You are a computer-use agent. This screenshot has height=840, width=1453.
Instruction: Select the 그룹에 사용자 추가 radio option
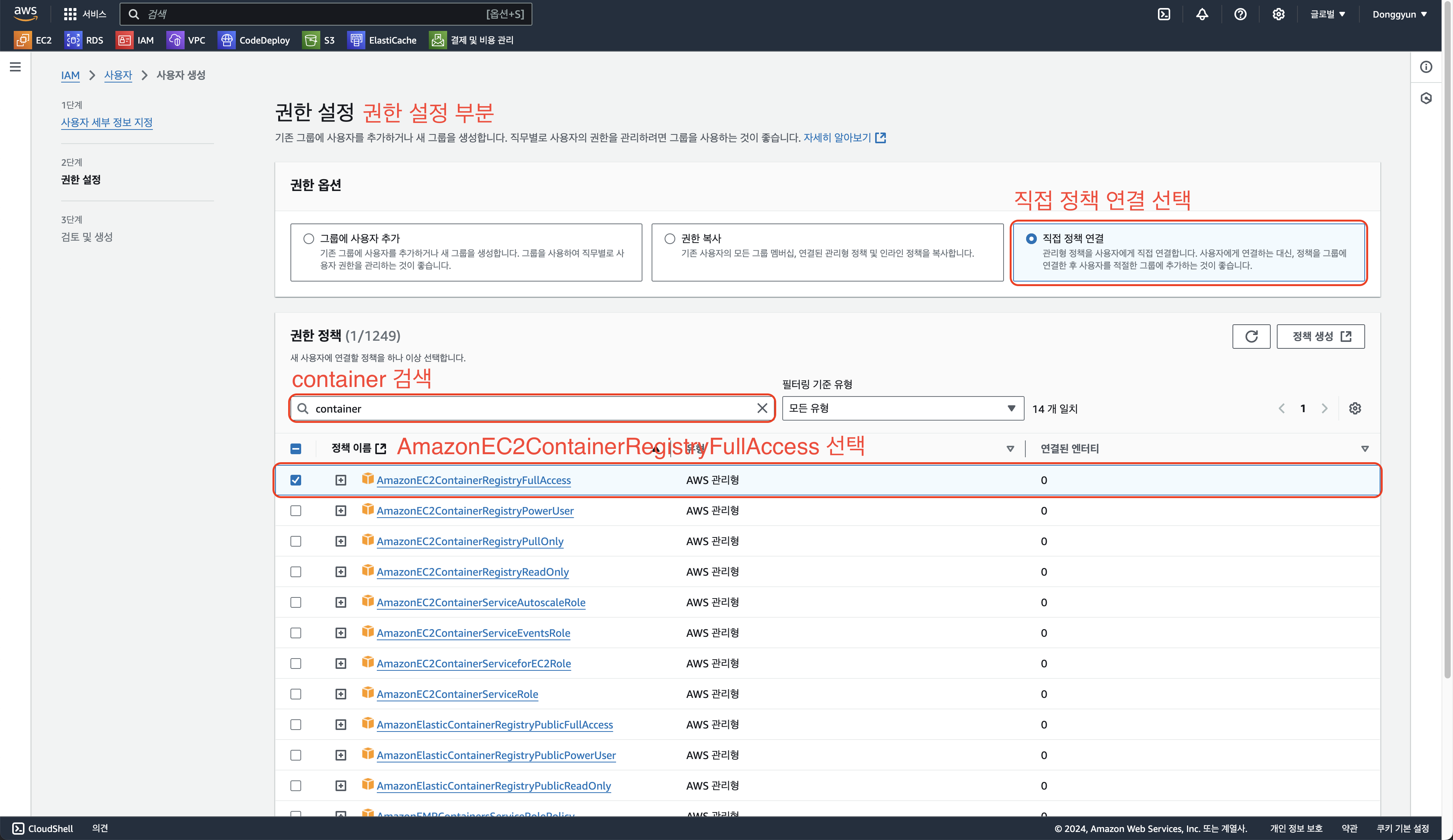(309, 238)
